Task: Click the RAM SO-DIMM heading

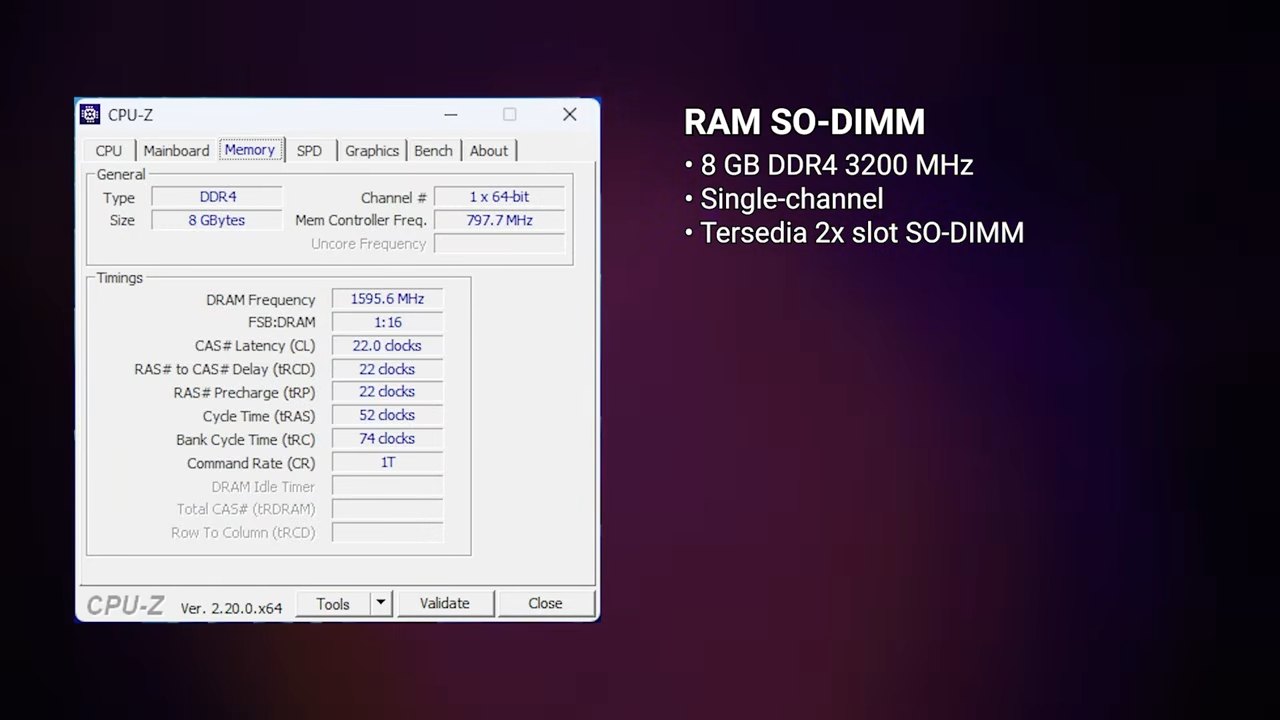Action: click(804, 122)
